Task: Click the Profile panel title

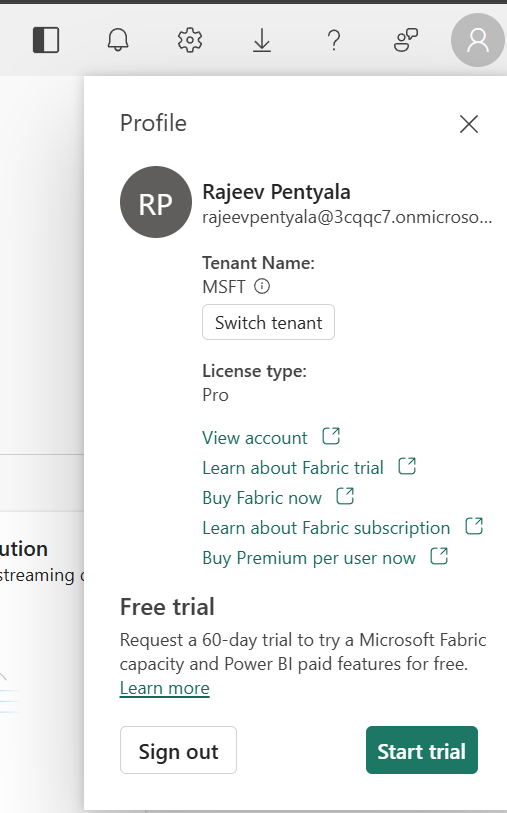Action: click(x=153, y=123)
